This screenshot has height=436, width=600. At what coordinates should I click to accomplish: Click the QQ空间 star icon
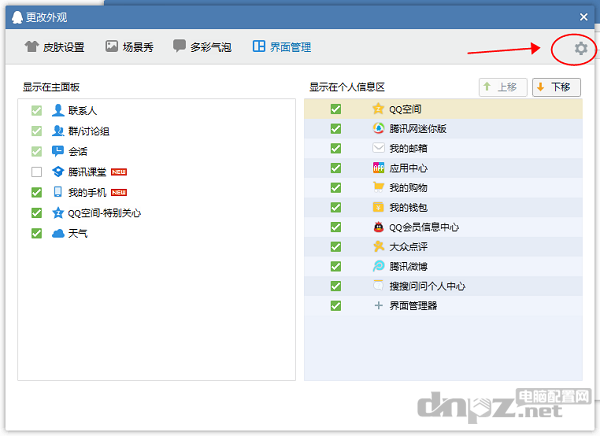point(378,109)
